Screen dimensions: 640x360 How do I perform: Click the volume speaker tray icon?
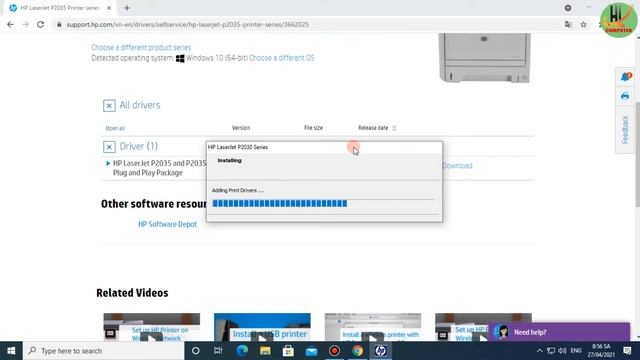point(562,351)
